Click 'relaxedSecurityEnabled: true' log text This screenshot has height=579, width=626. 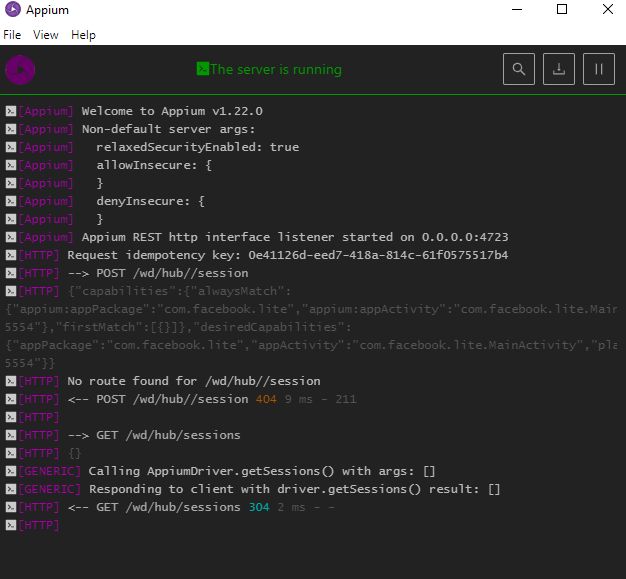[x=198, y=147]
